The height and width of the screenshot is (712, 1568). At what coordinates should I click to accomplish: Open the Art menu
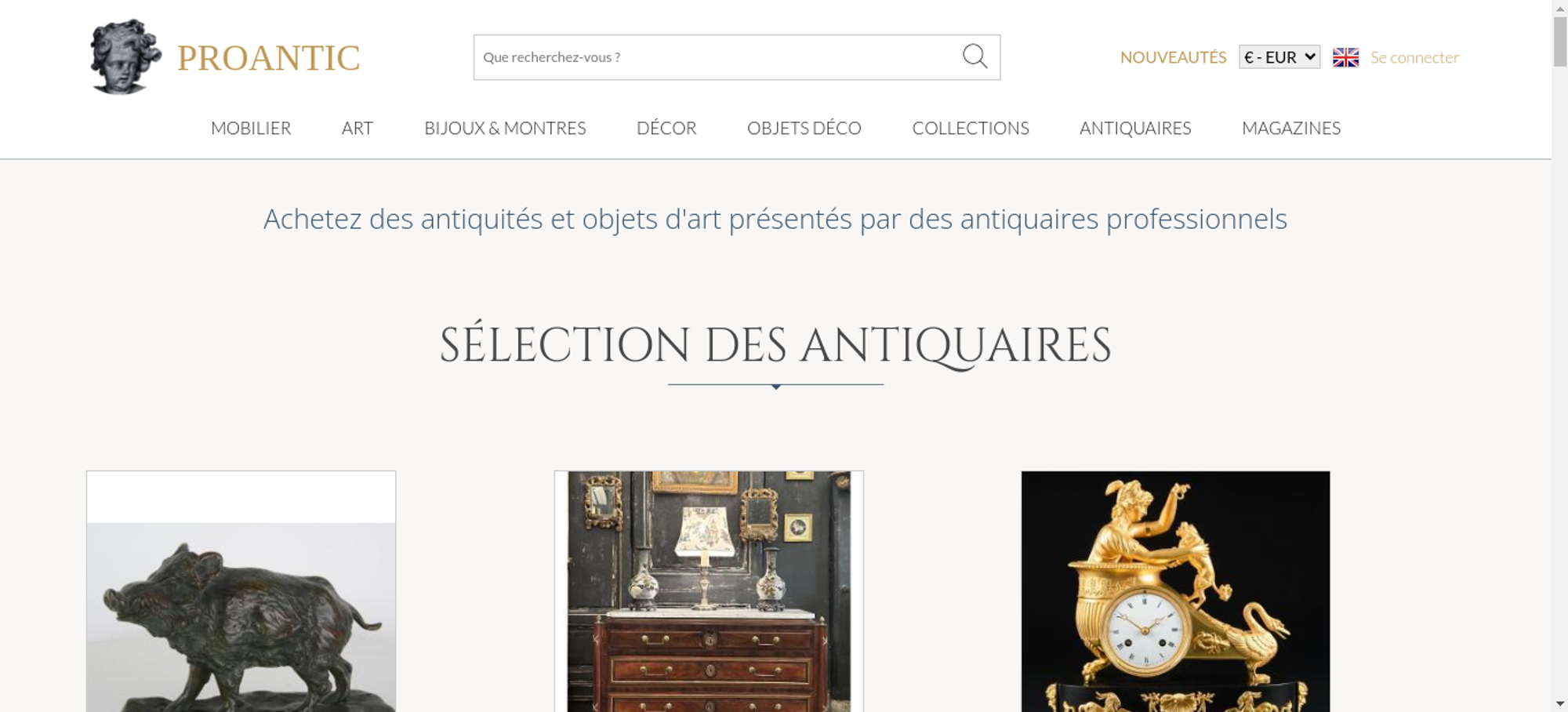tap(358, 128)
